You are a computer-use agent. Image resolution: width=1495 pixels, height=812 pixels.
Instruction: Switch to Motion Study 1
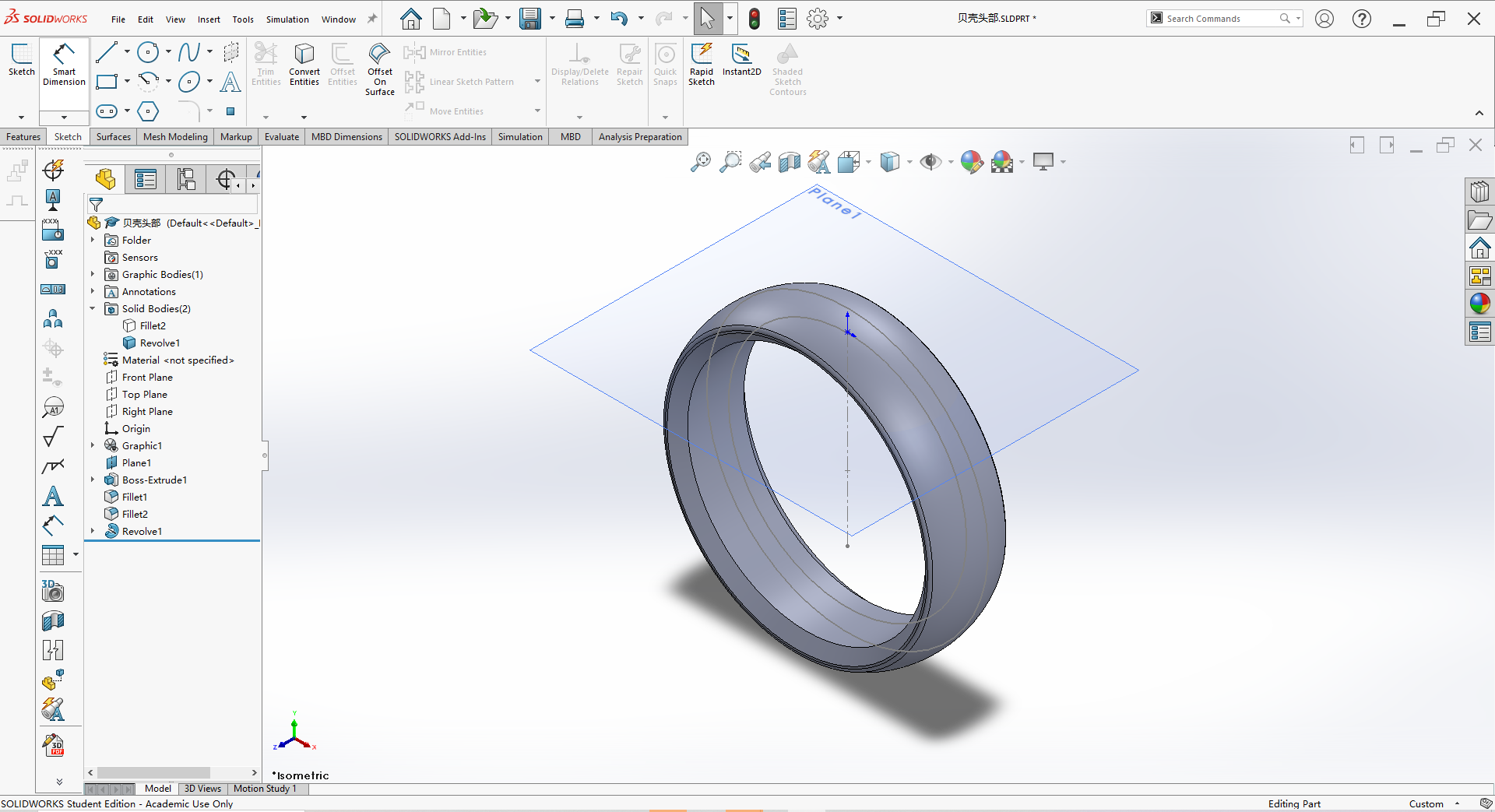[x=266, y=789]
